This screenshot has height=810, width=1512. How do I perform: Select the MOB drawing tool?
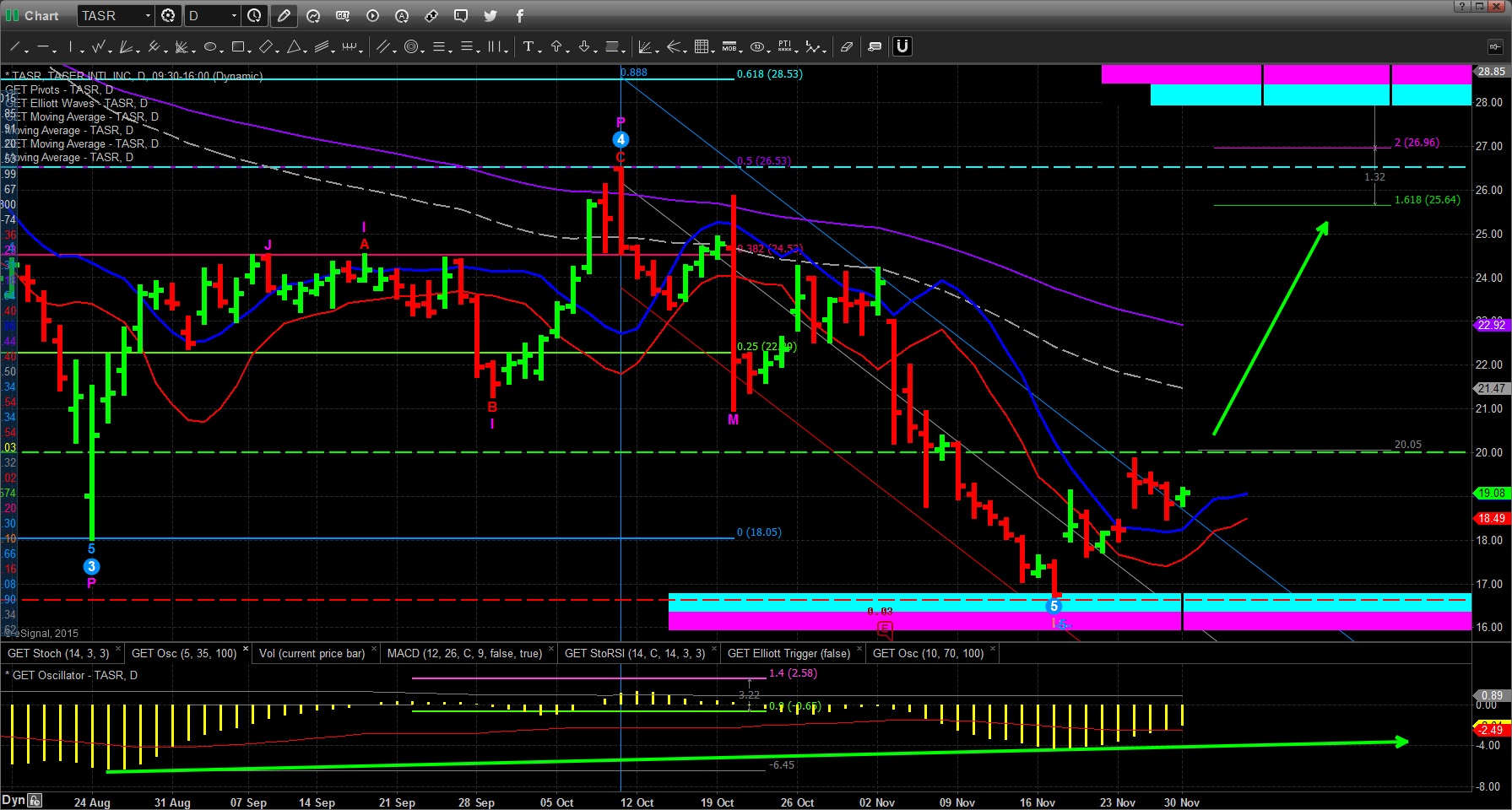[x=729, y=47]
